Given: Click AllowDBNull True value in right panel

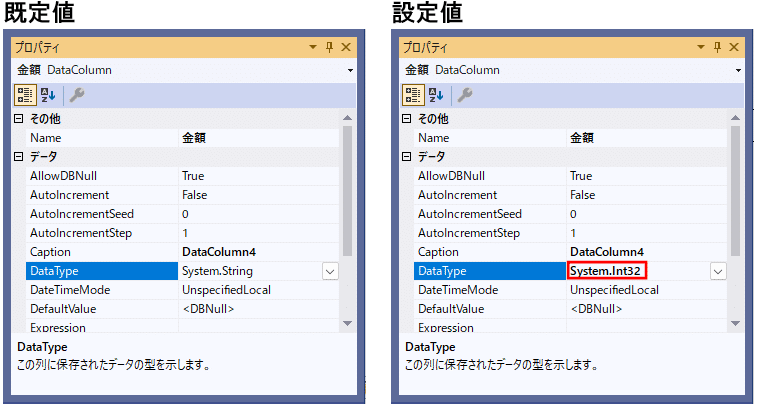Looking at the screenshot, I should [x=581, y=176].
